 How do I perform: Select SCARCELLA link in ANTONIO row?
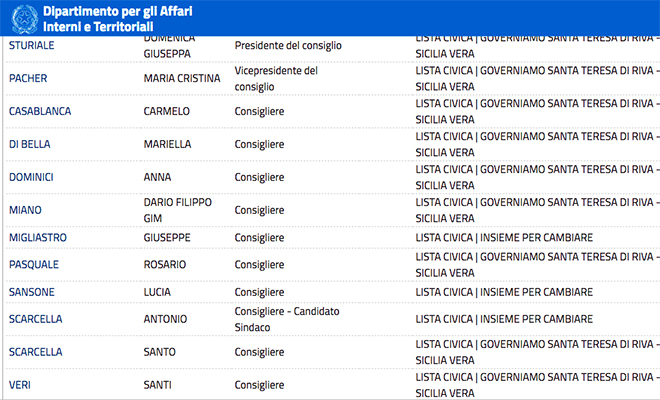[35, 319]
